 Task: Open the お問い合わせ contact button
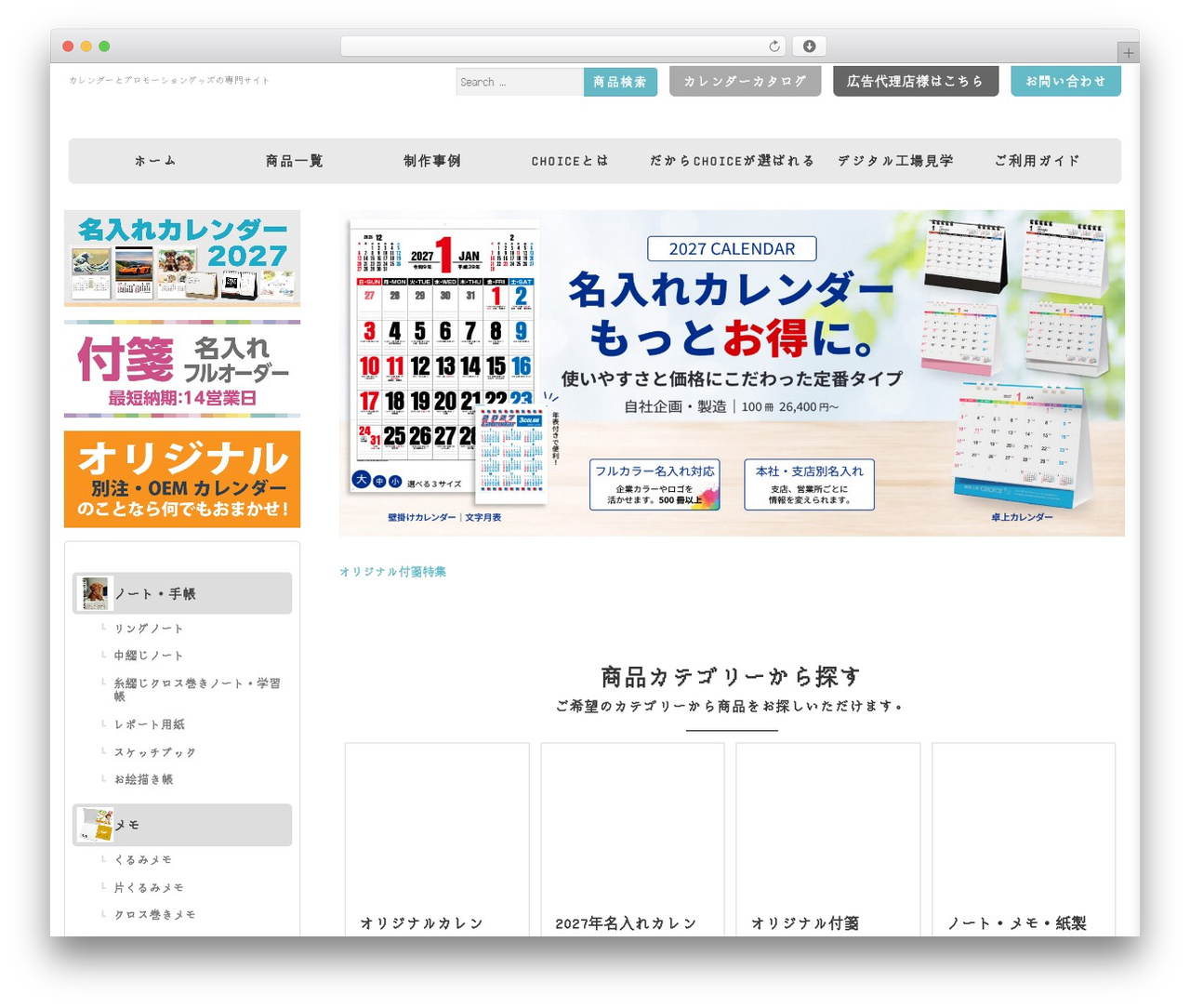coord(1065,81)
